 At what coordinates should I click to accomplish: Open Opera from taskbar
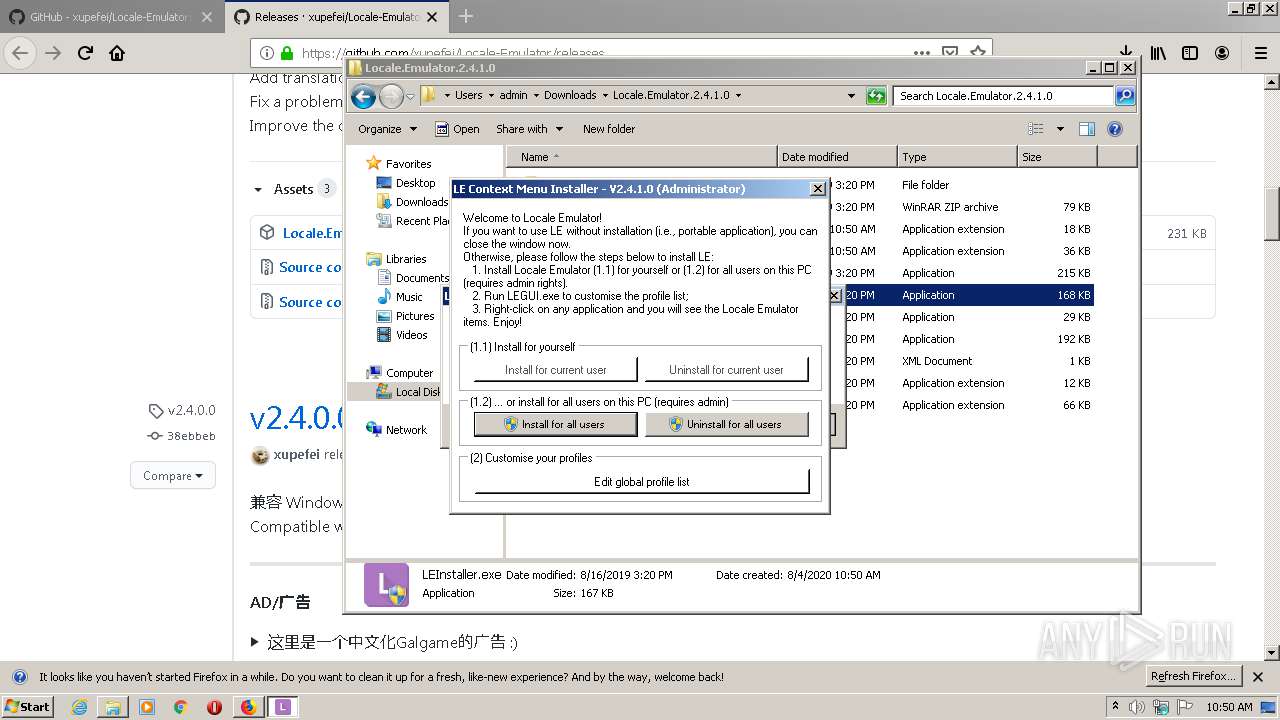(214, 707)
